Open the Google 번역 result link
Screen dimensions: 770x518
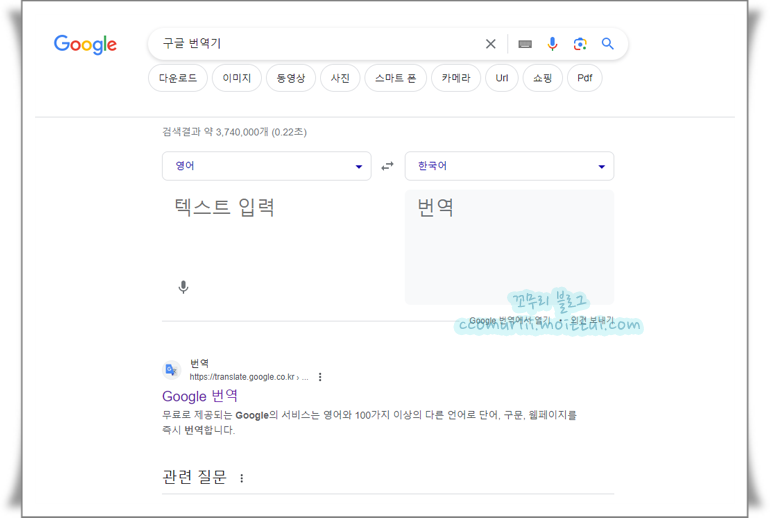tap(200, 396)
